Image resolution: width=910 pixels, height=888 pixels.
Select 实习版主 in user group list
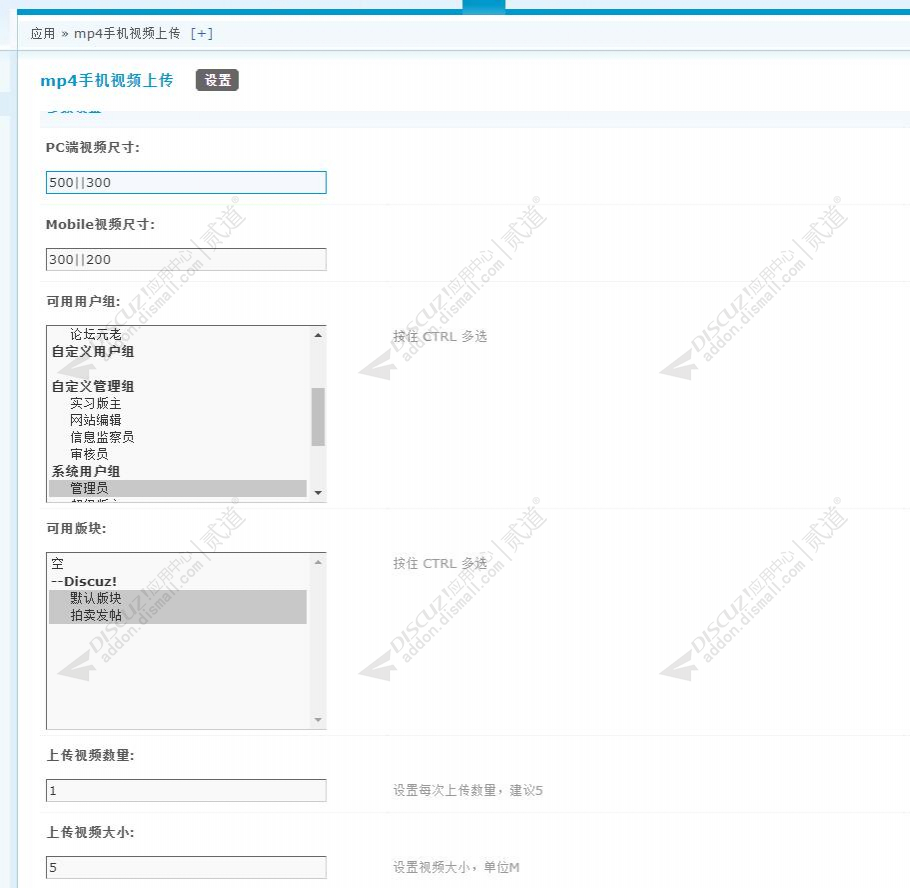tap(95, 403)
